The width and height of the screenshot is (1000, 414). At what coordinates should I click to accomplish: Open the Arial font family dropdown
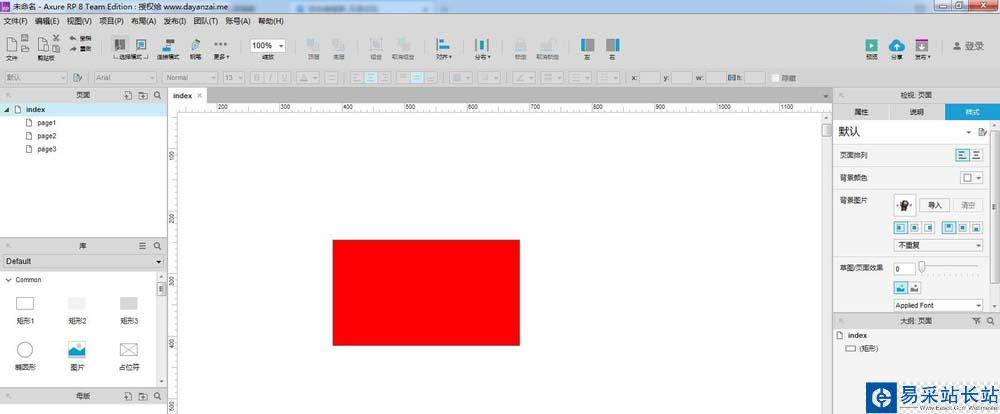point(125,77)
